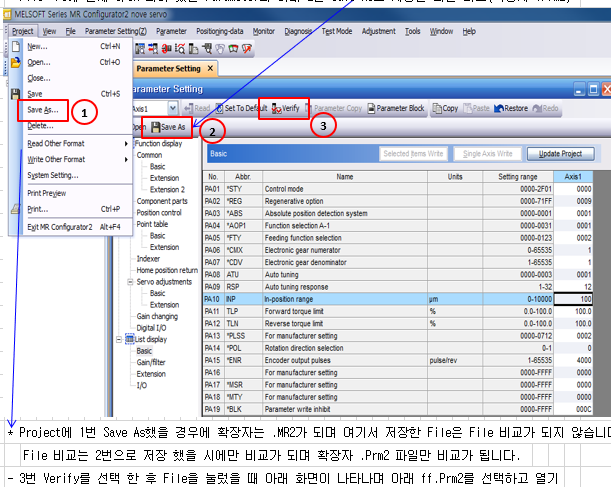The height and width of the screenshot is (487, 611).
Task: Click the Single Axis Write button
Action: 487,154
